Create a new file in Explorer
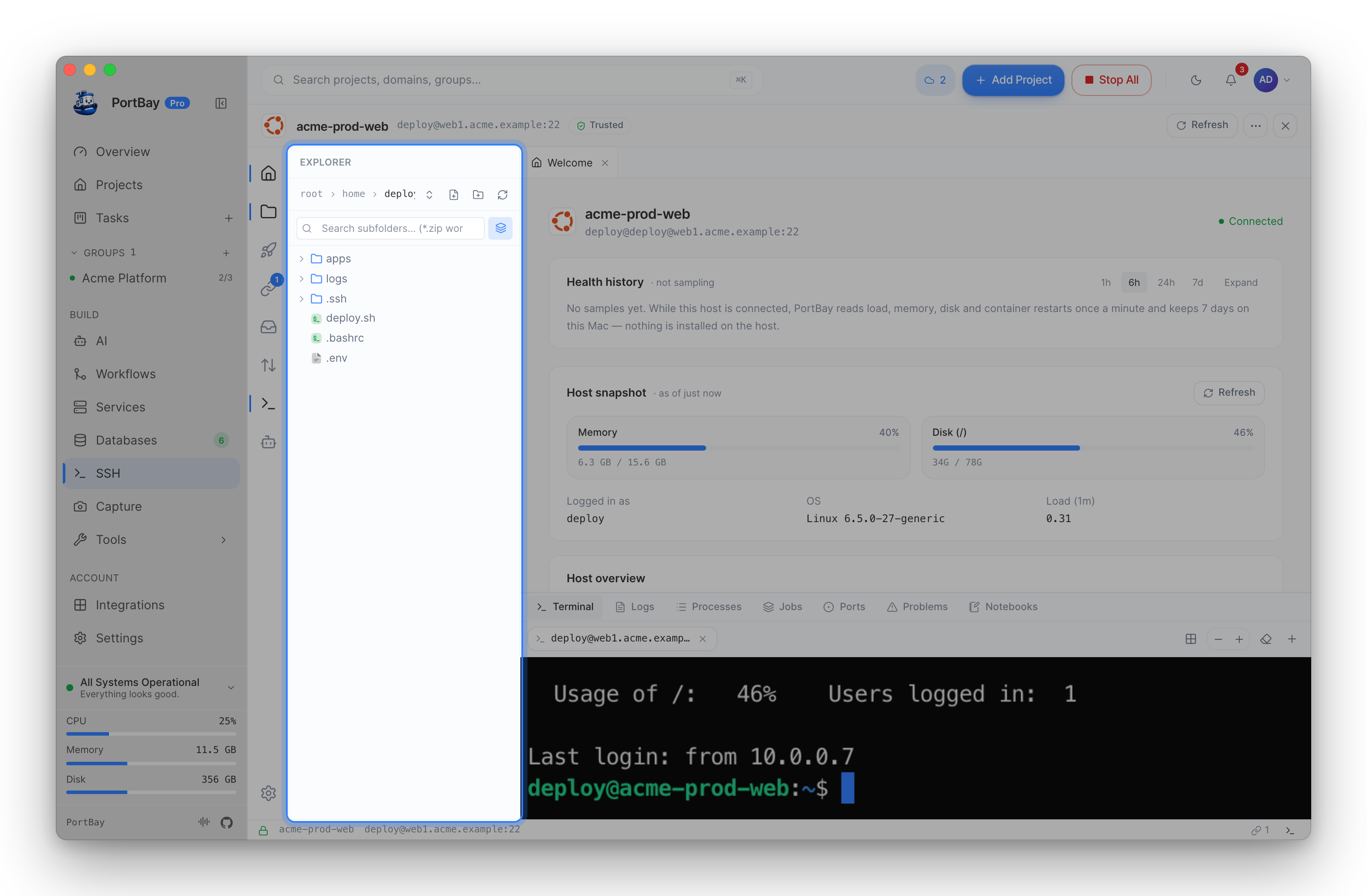 click(454, 195)
